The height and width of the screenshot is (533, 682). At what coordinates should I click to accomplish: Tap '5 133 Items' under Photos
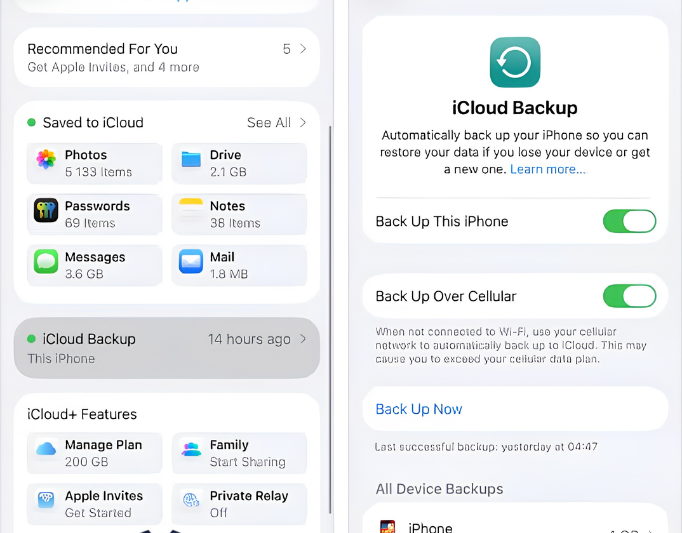pos(98,172)
